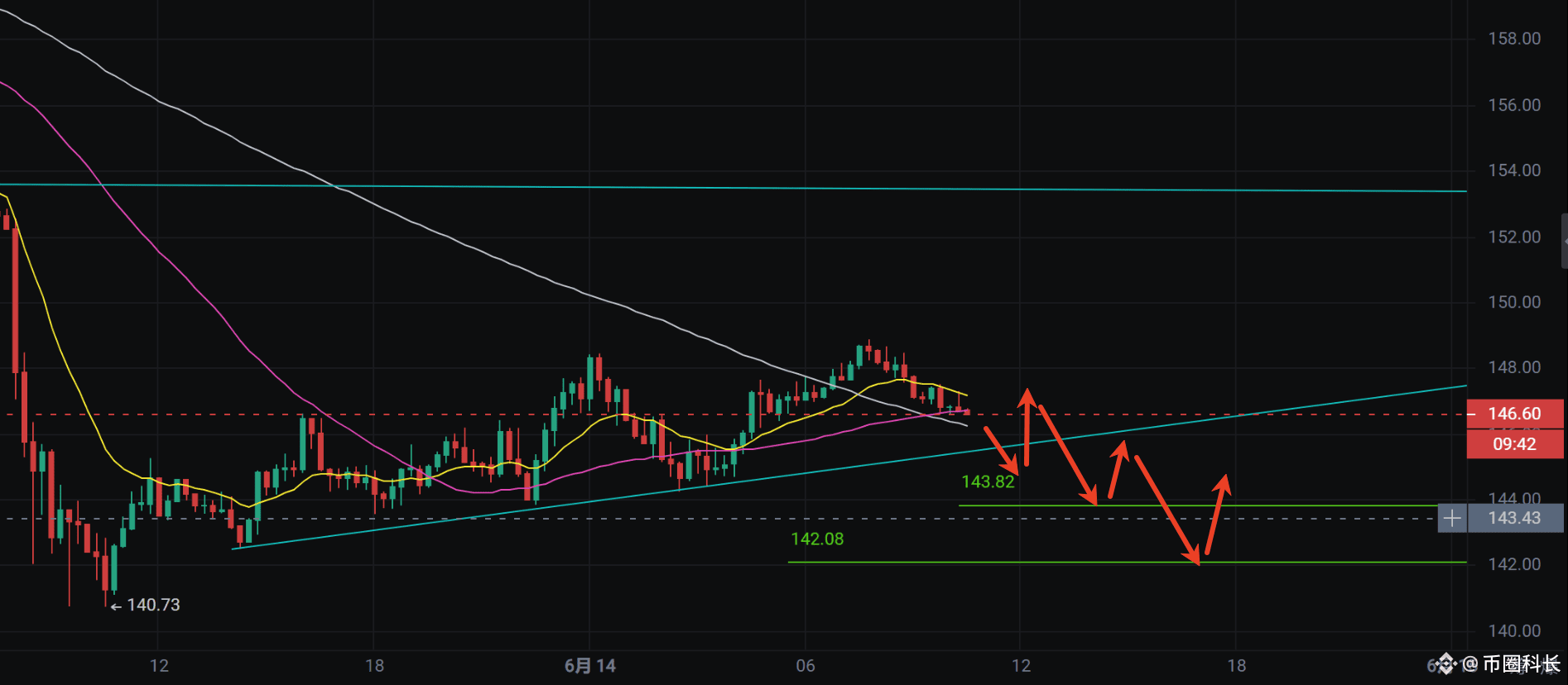This screenshot has width=1568, height=685.
Task: Click the 152.00 price axis label
Action: coord(1514,237)
